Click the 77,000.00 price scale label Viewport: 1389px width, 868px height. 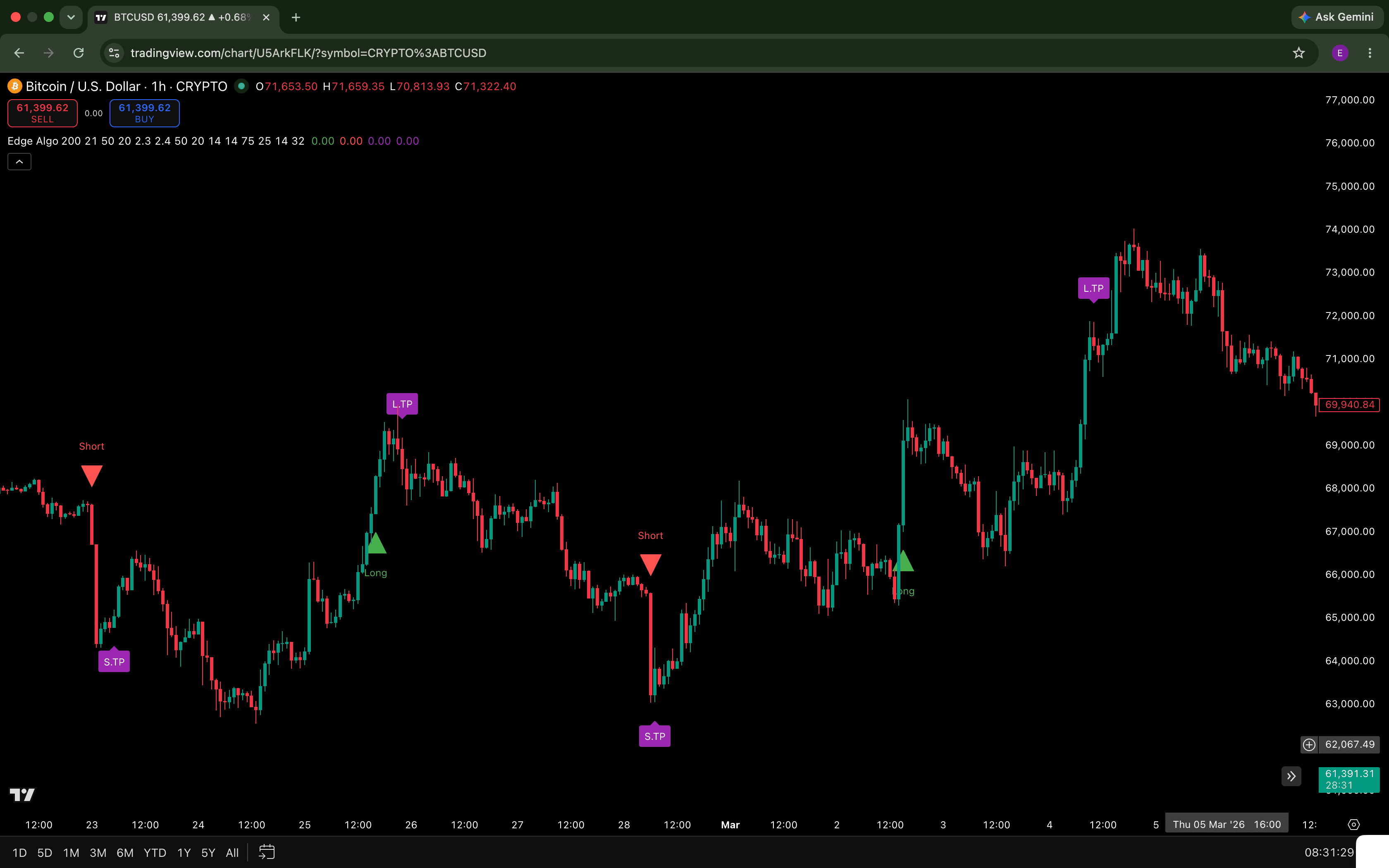1349,100
